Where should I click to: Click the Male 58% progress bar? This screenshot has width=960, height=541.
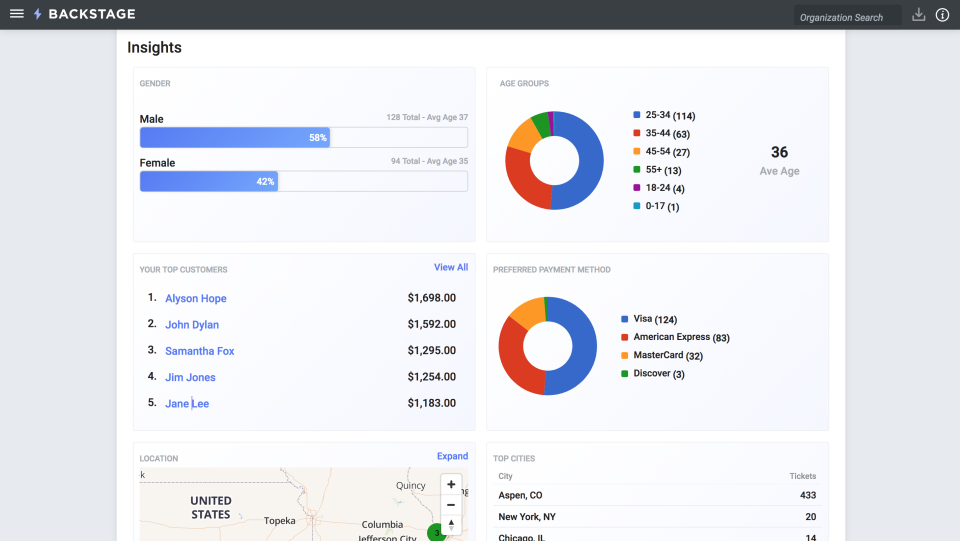click(235, 138)
